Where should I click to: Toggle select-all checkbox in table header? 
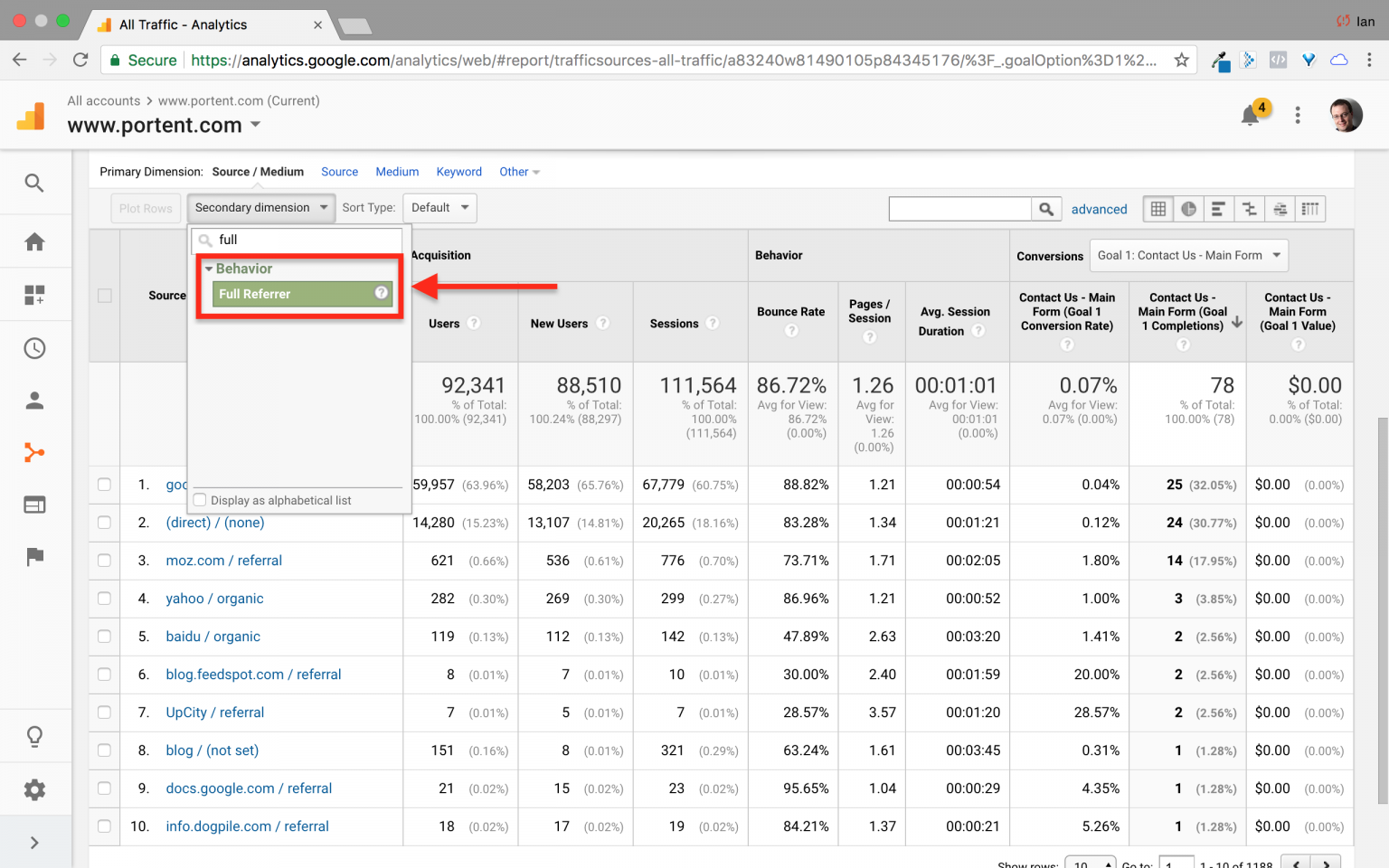tap(105, 296)
